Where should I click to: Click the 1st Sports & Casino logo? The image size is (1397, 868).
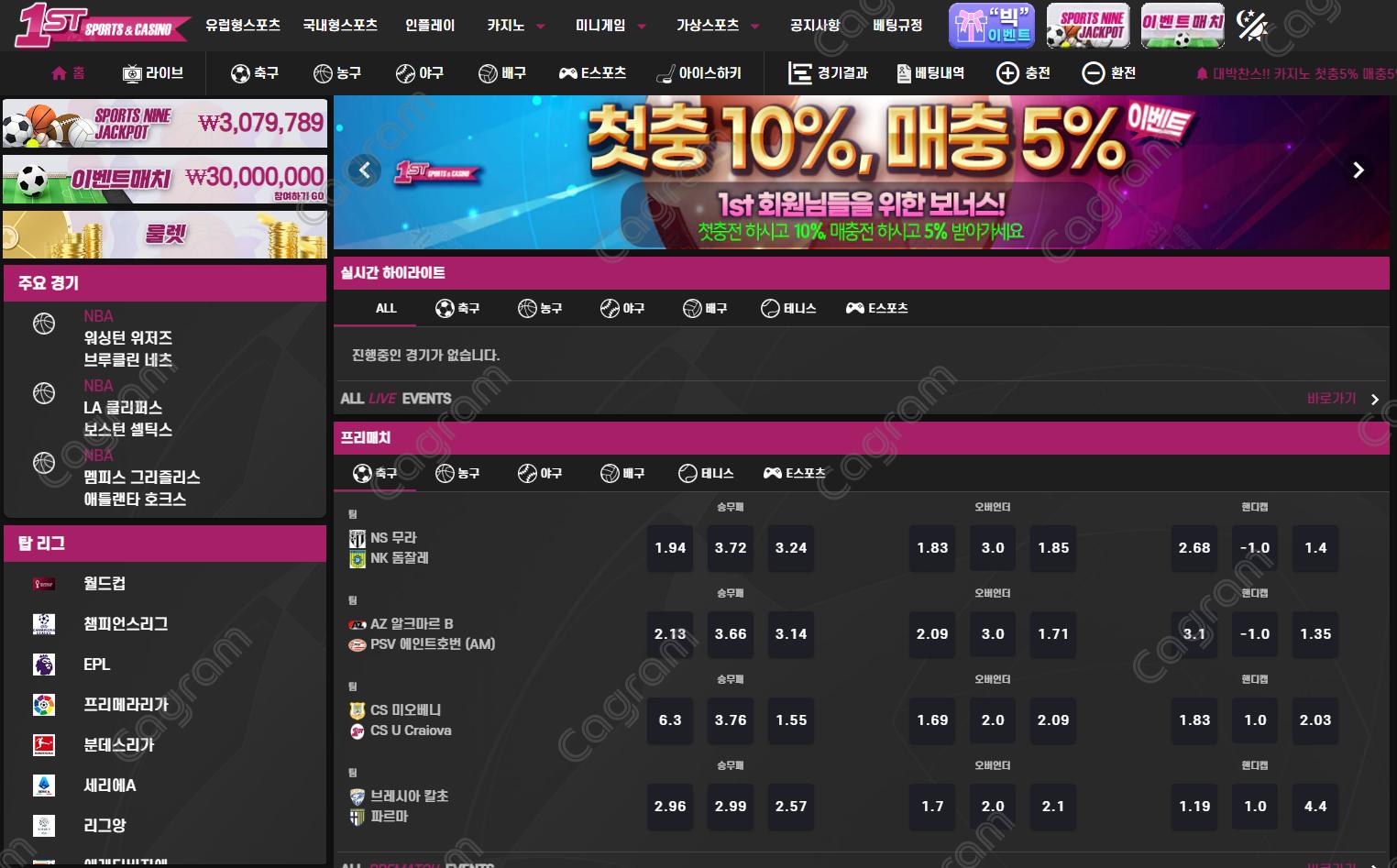pyautogui.click(x=101, y=25)
